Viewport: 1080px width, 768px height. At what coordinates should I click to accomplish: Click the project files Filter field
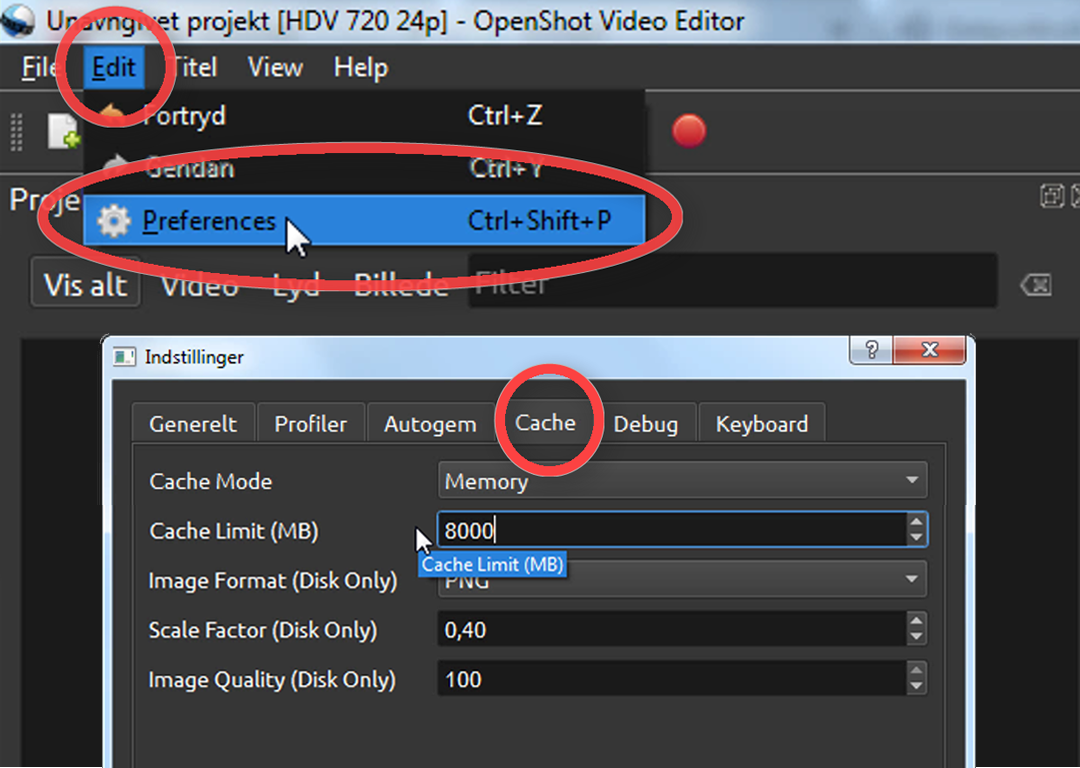point(733,280)
